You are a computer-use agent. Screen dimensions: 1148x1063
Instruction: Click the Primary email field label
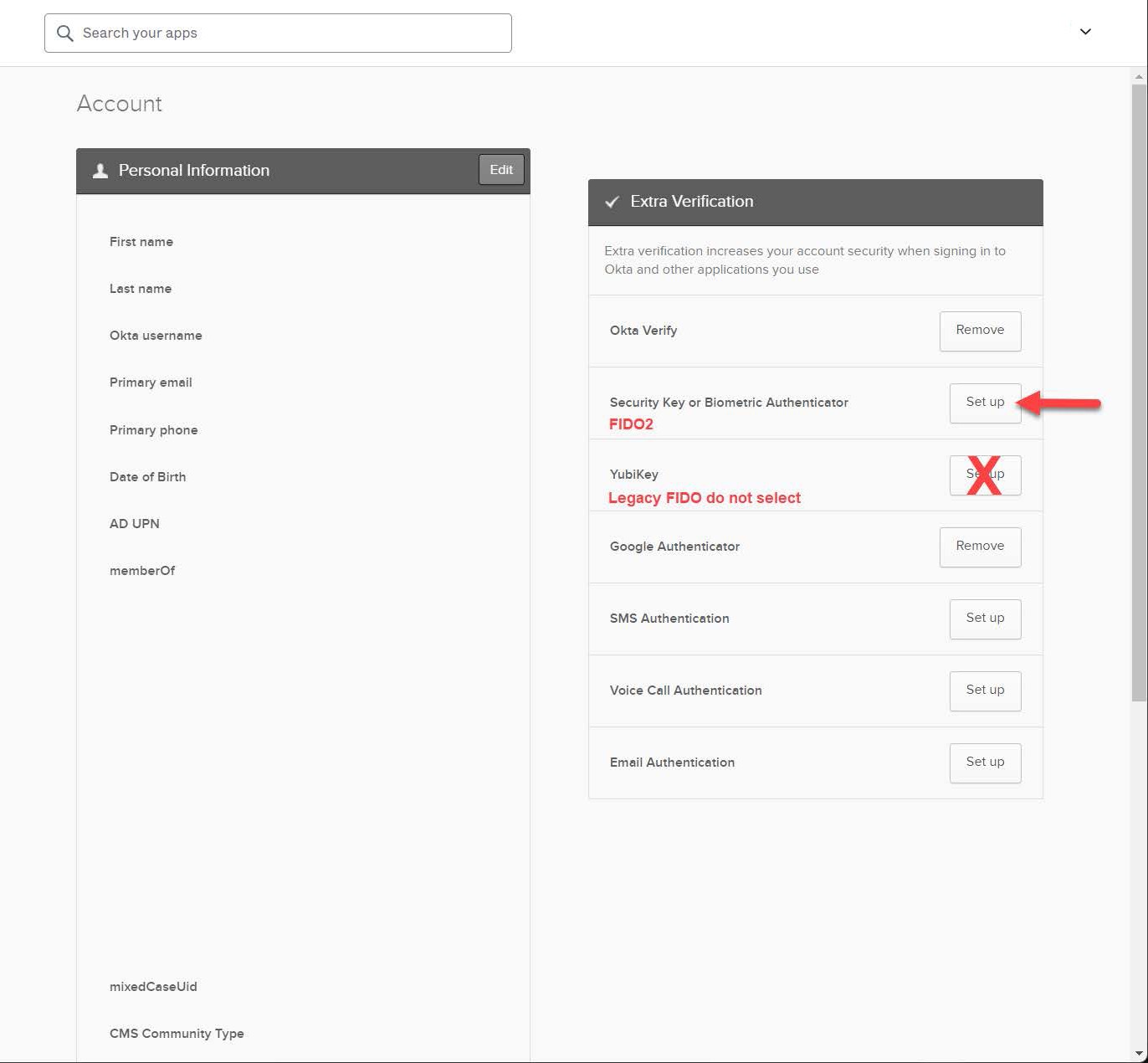[151, 383]
